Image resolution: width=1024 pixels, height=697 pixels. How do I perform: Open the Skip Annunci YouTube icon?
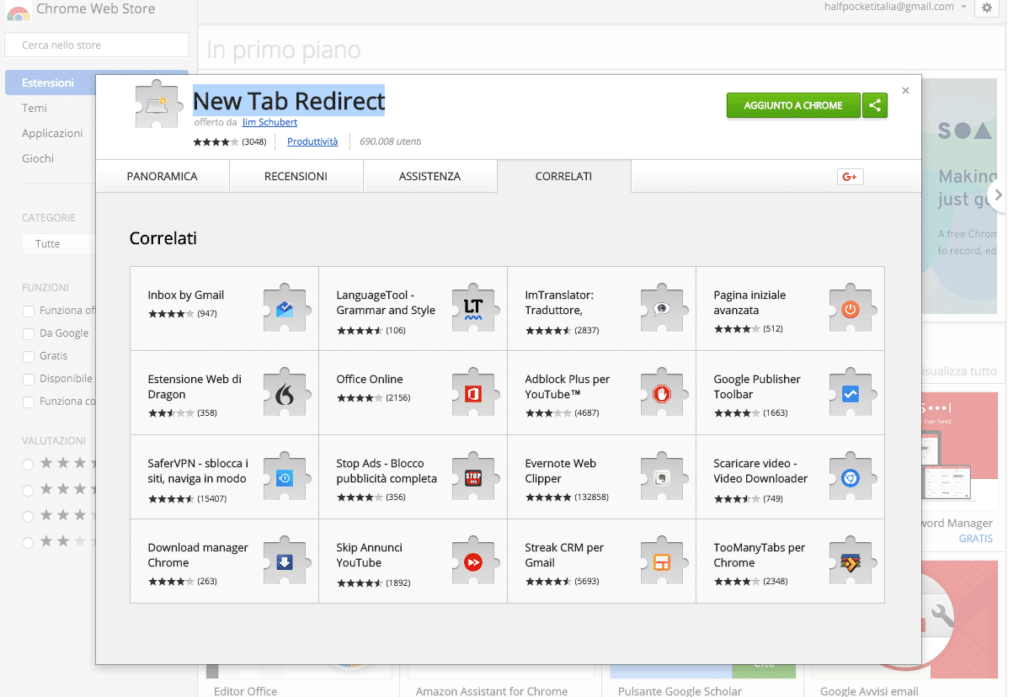pos(473,561)
